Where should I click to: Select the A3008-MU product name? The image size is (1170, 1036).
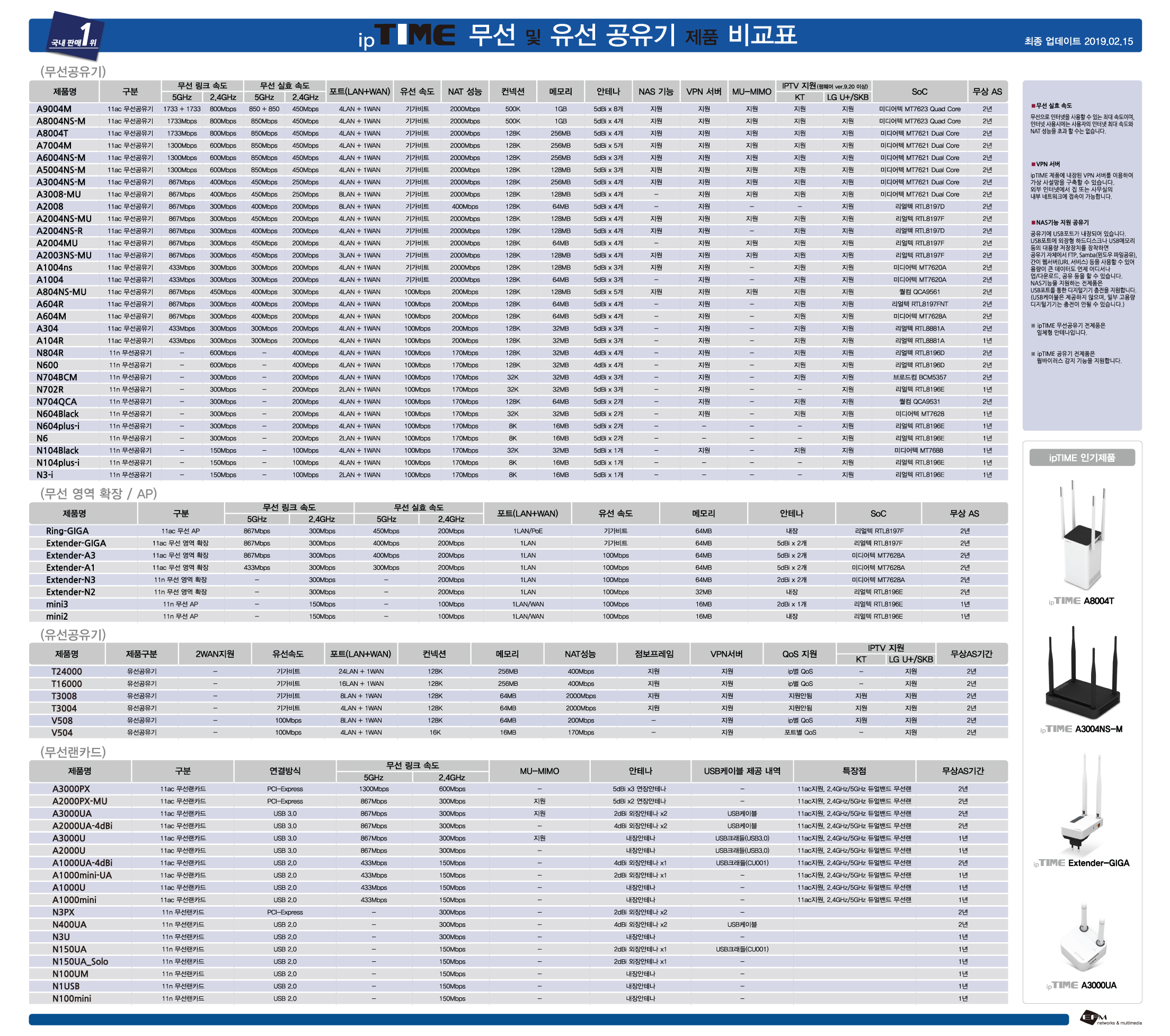(x=58, y=194)
